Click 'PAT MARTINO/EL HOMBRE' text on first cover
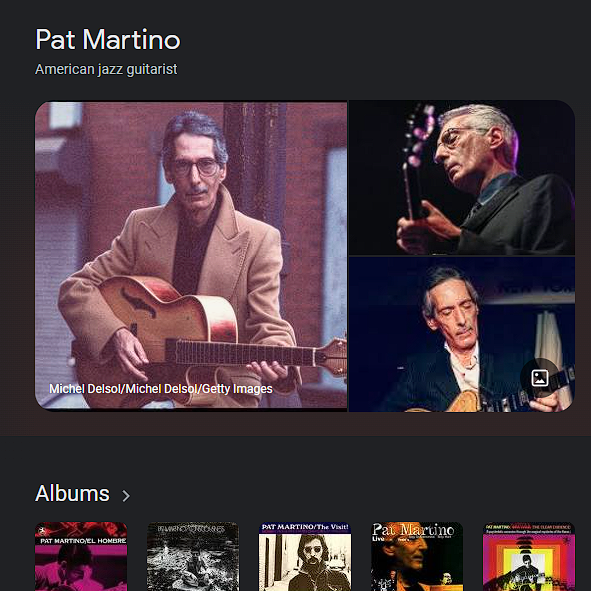Viewport: 591px width, 591px height. point(83,540)
